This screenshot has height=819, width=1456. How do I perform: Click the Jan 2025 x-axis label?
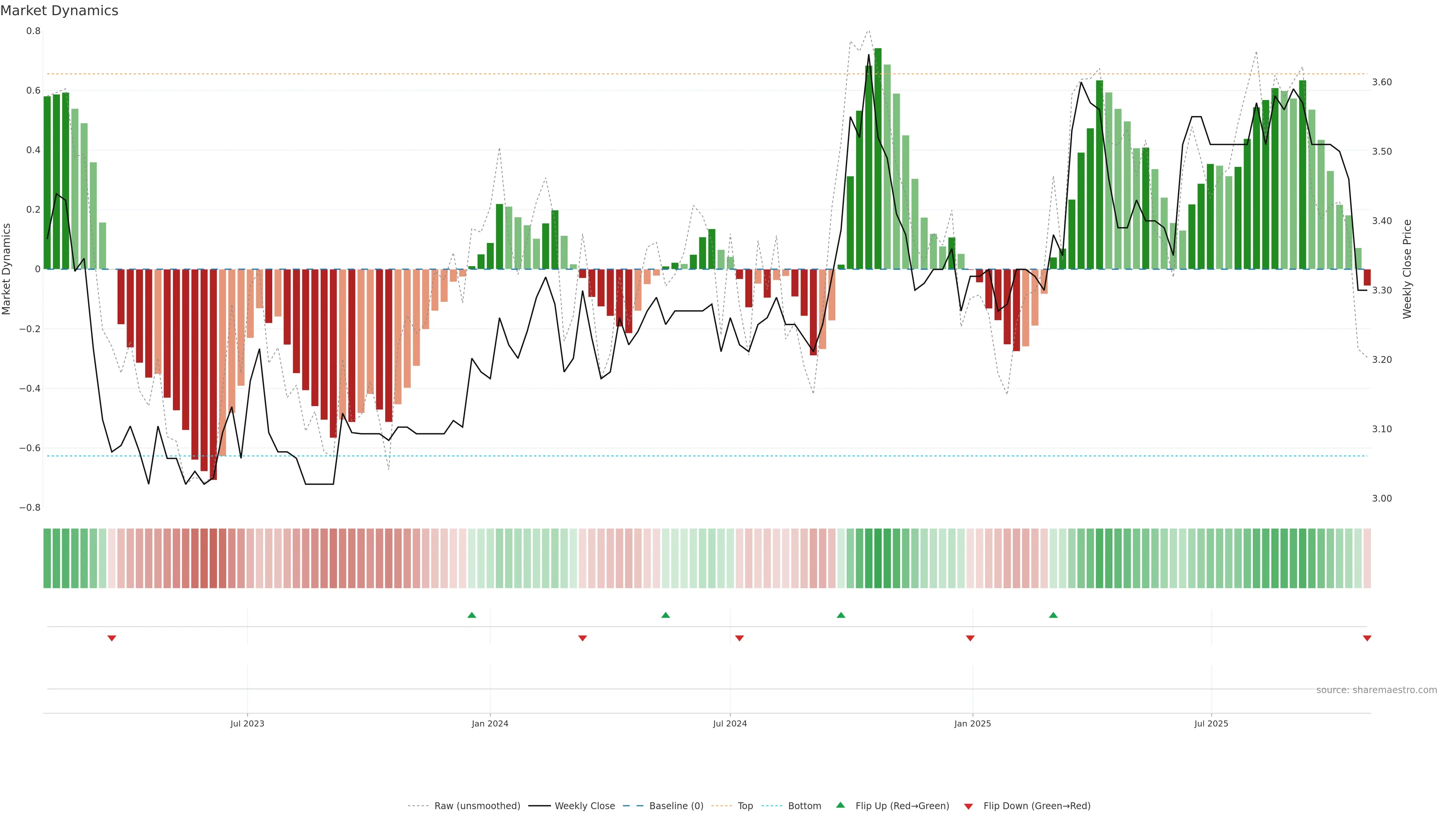972,723
